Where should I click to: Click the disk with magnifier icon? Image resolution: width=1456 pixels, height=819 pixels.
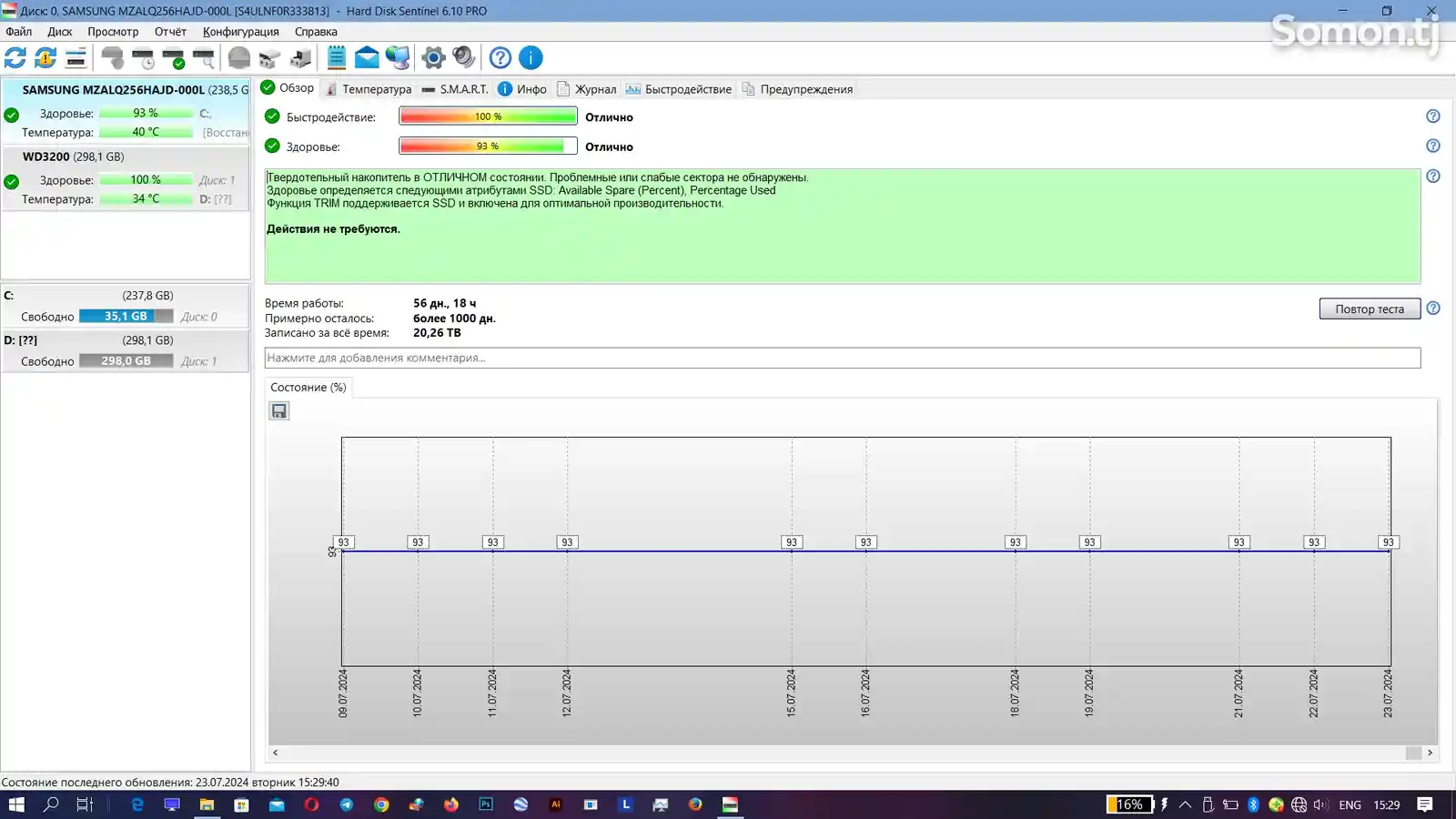pos(204,57)
